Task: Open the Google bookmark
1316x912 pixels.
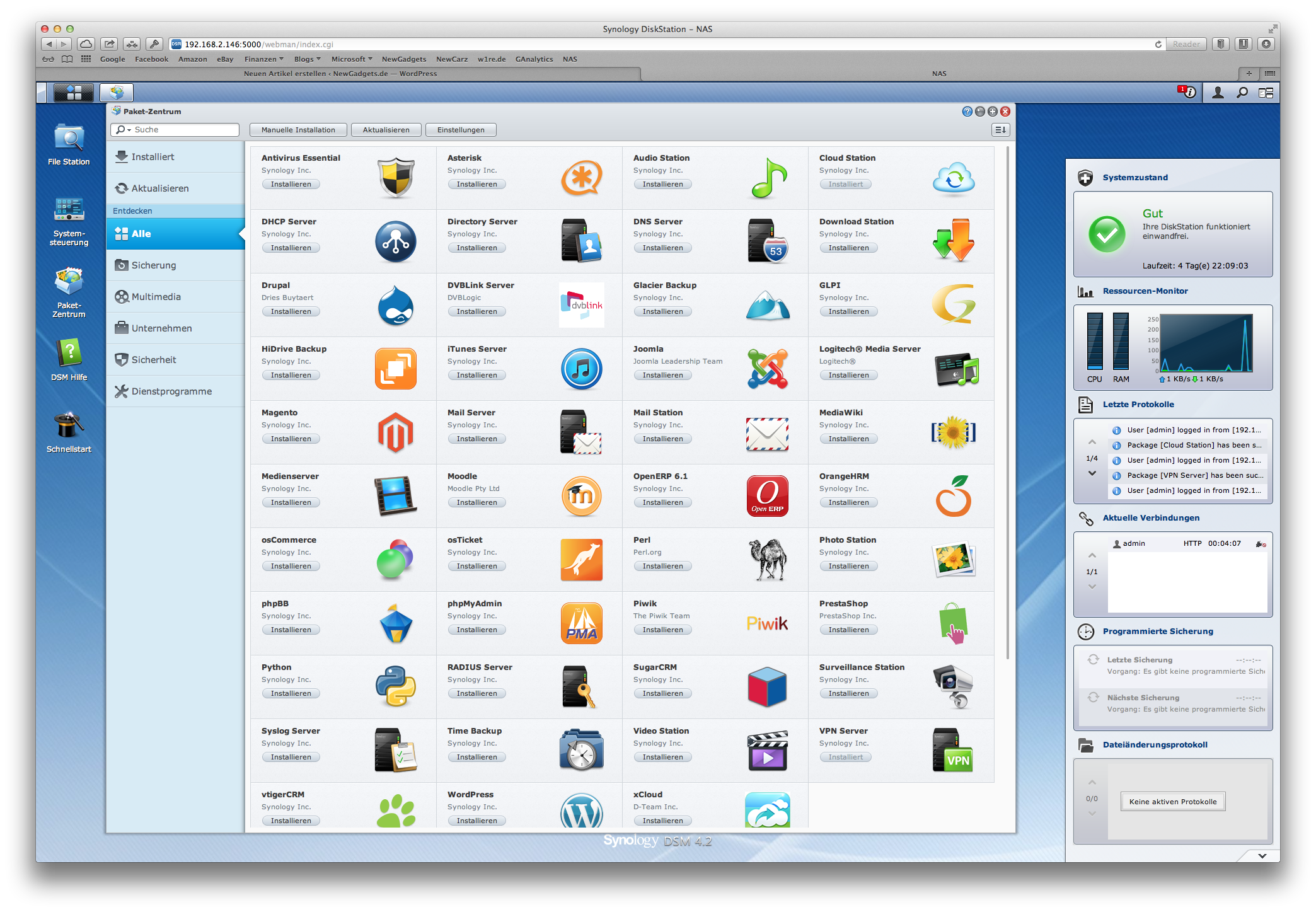Action: 112,59
